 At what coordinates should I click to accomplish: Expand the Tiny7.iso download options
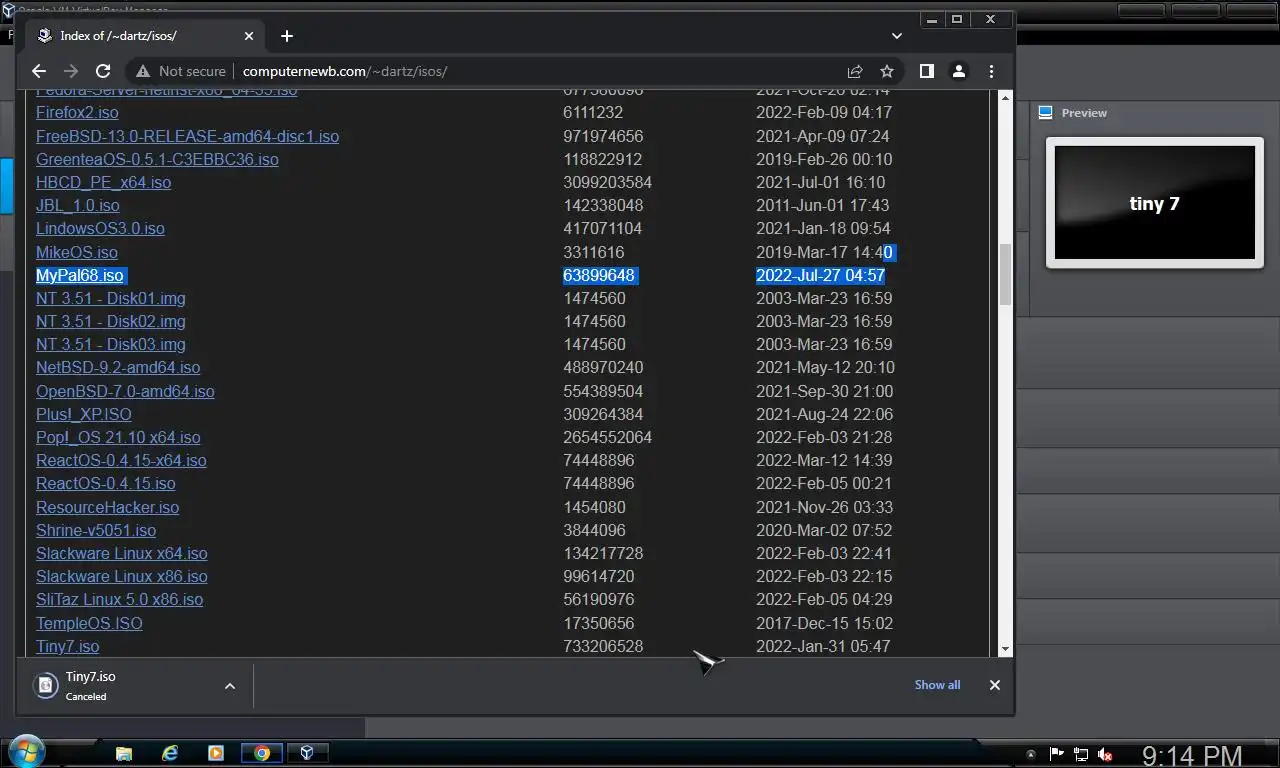[230, 686]
